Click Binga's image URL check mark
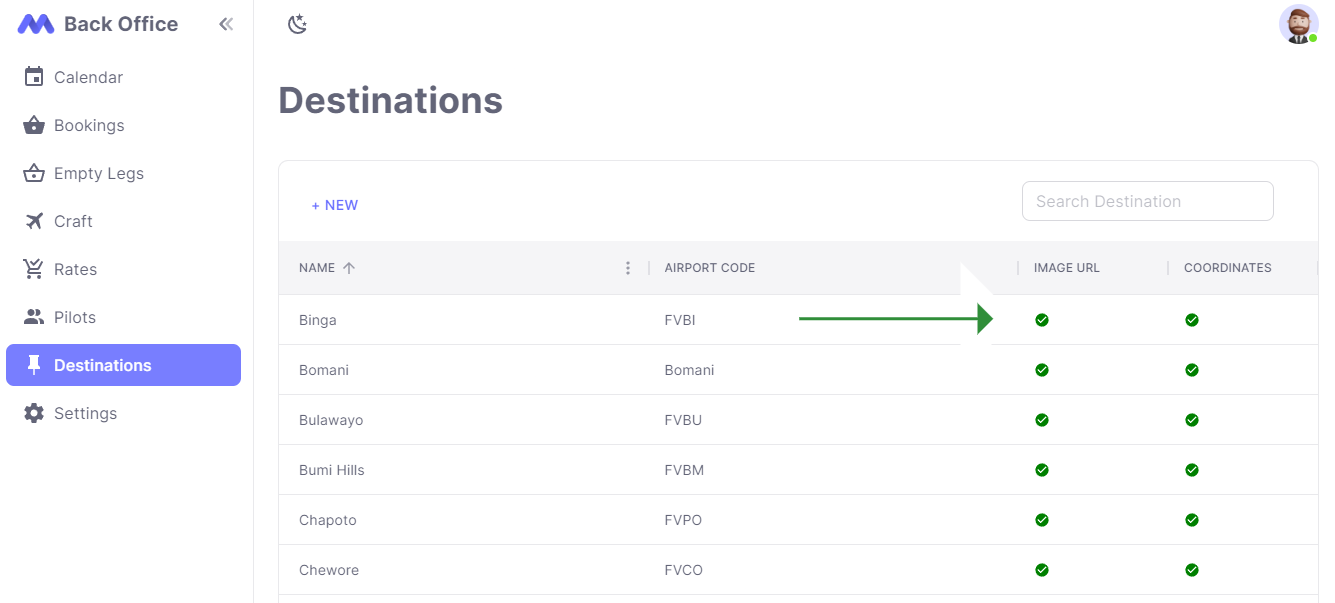The image size is (1335, 603). point(1042,320)
